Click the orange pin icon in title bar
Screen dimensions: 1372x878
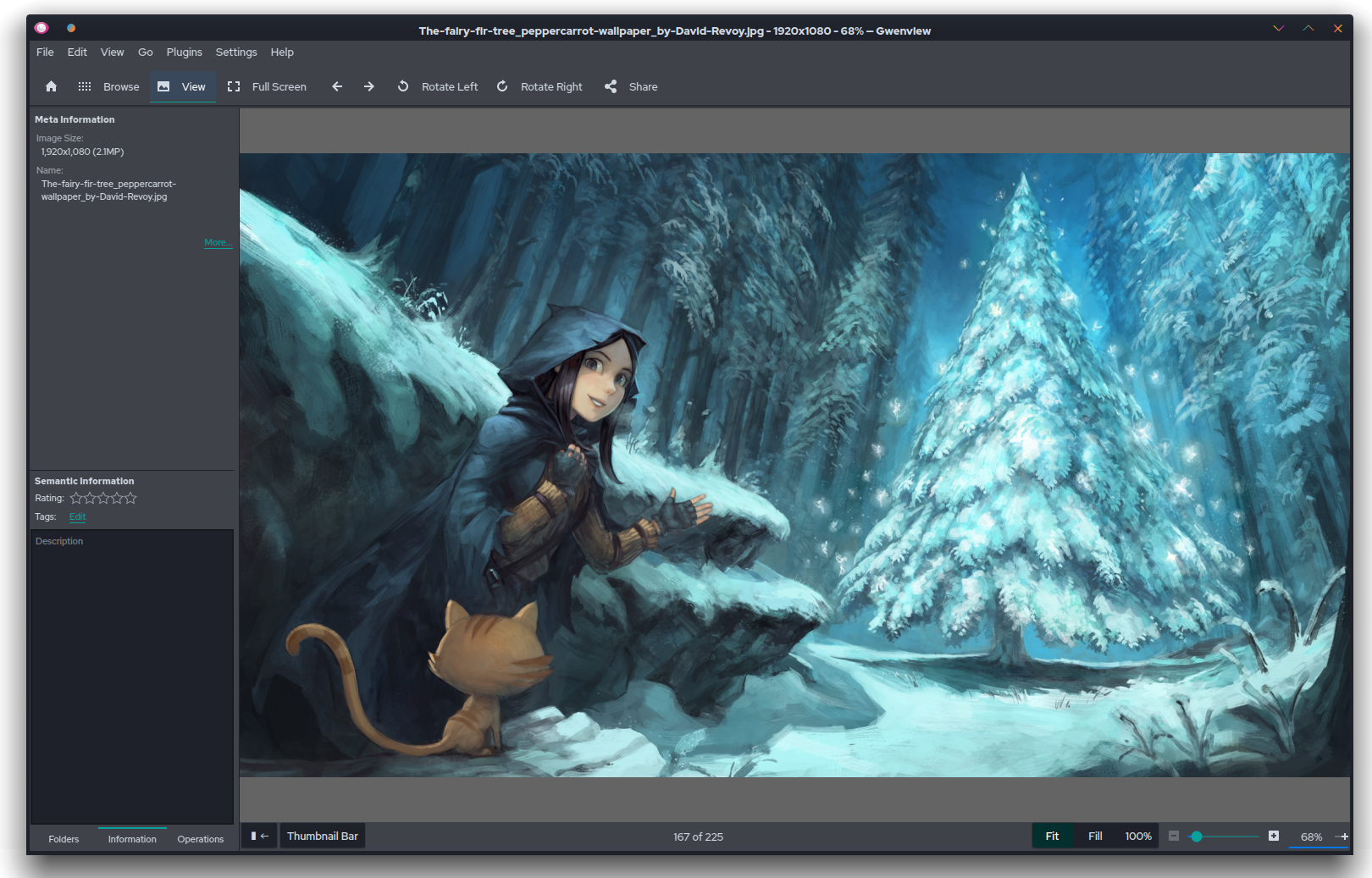71,28
